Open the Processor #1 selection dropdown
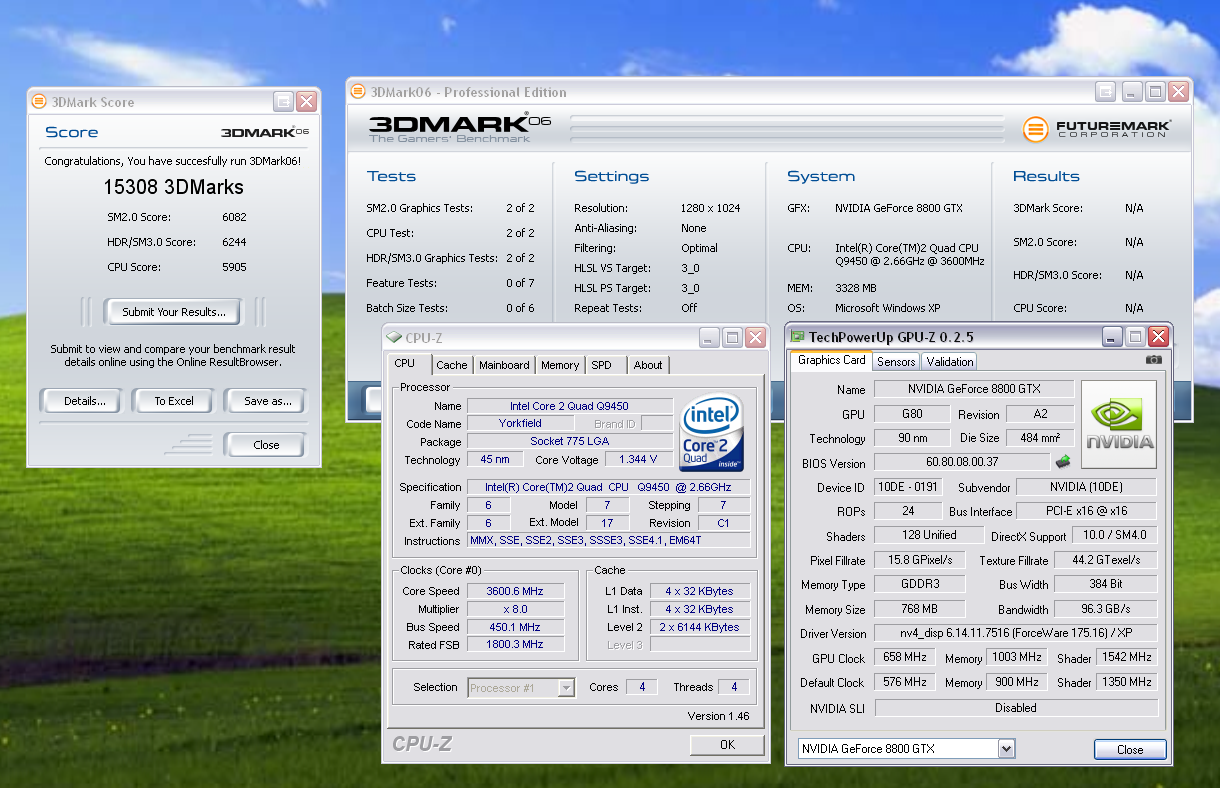Viewport: 1220px width, 788px height. (x=566, y=687)
